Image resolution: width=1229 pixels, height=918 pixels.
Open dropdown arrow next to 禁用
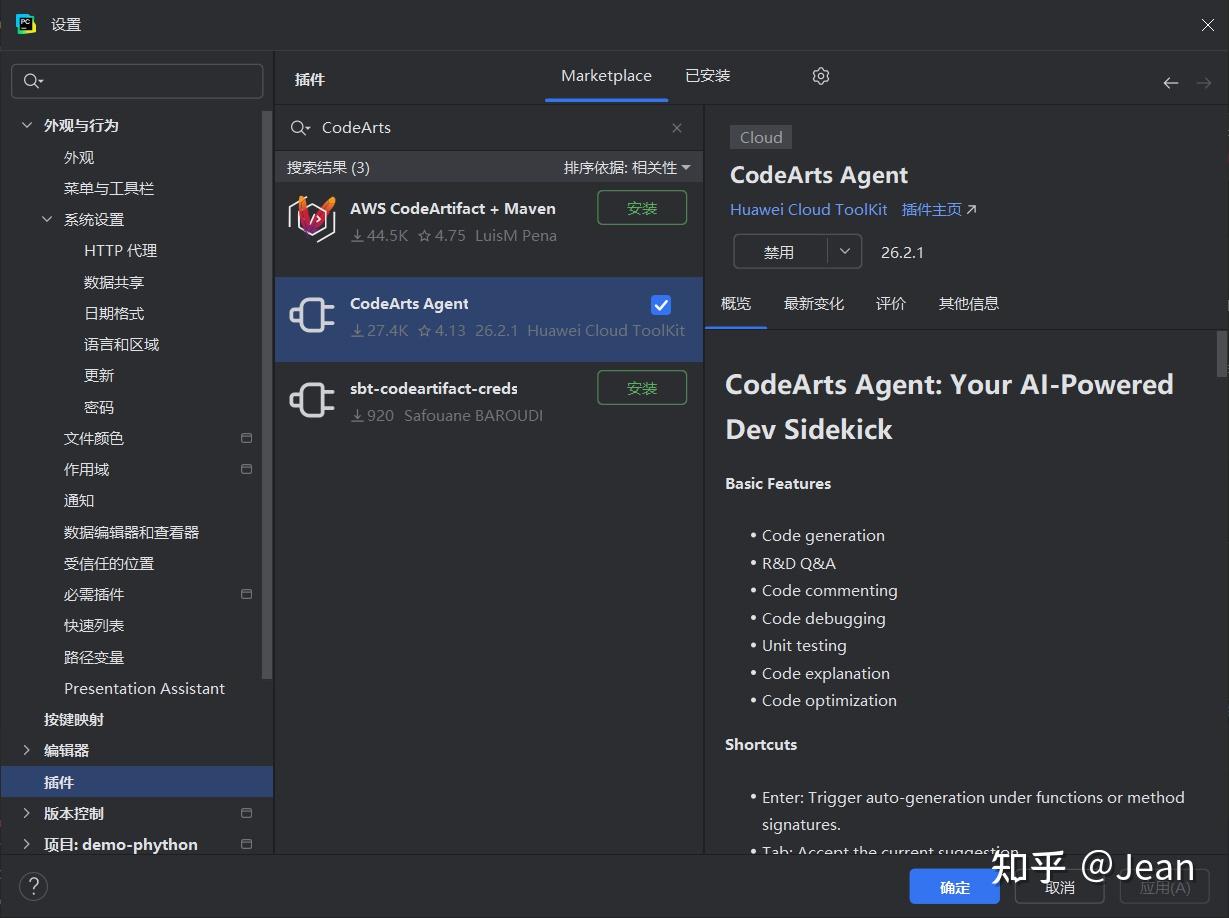845,252
